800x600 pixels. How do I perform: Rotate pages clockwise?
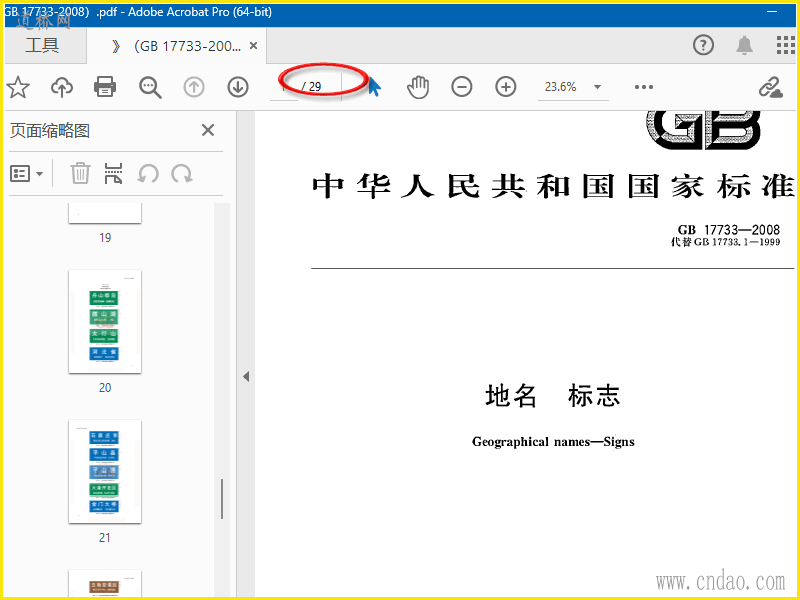pos(182,174)
